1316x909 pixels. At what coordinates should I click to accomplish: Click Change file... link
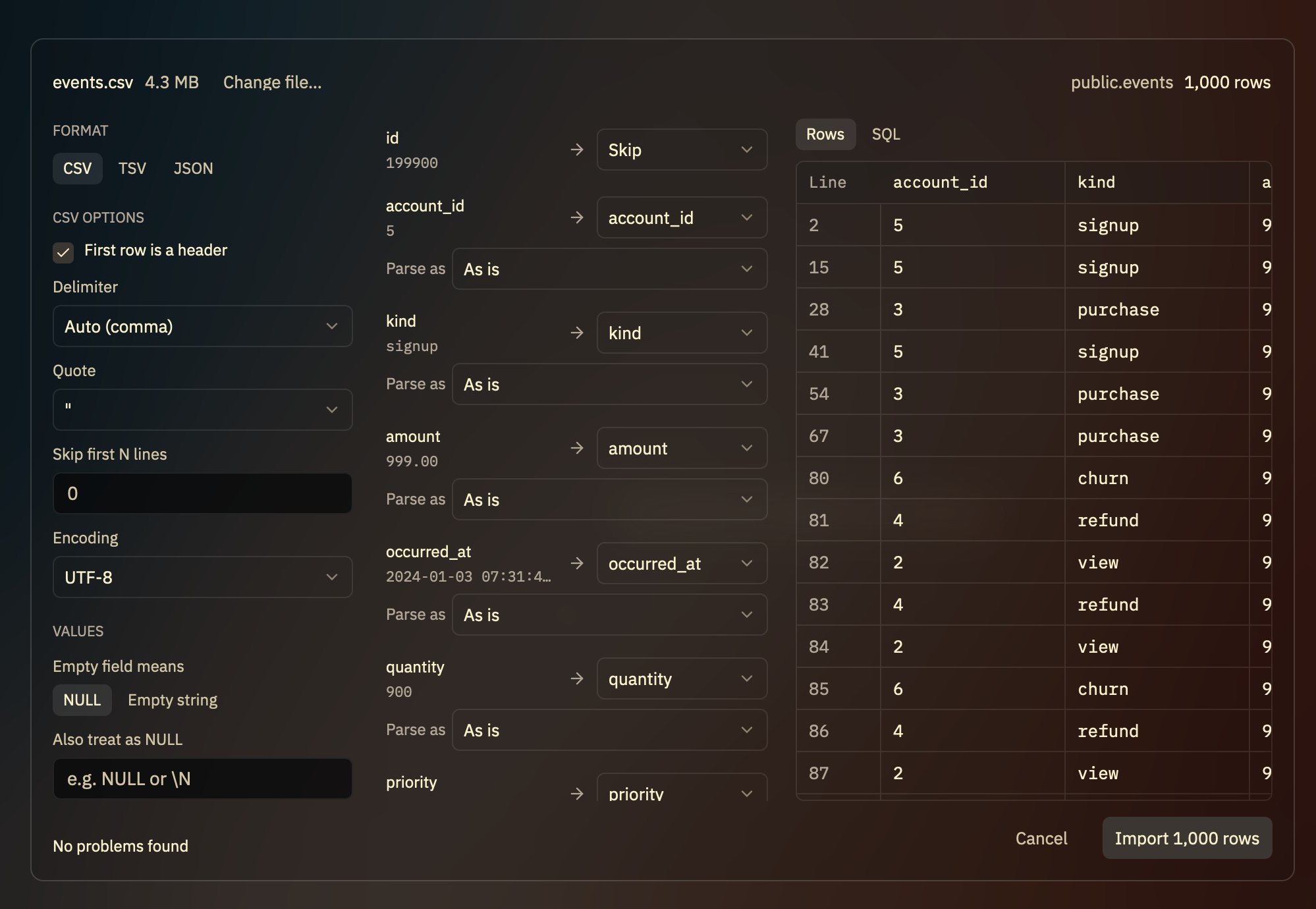click(272, 82)
